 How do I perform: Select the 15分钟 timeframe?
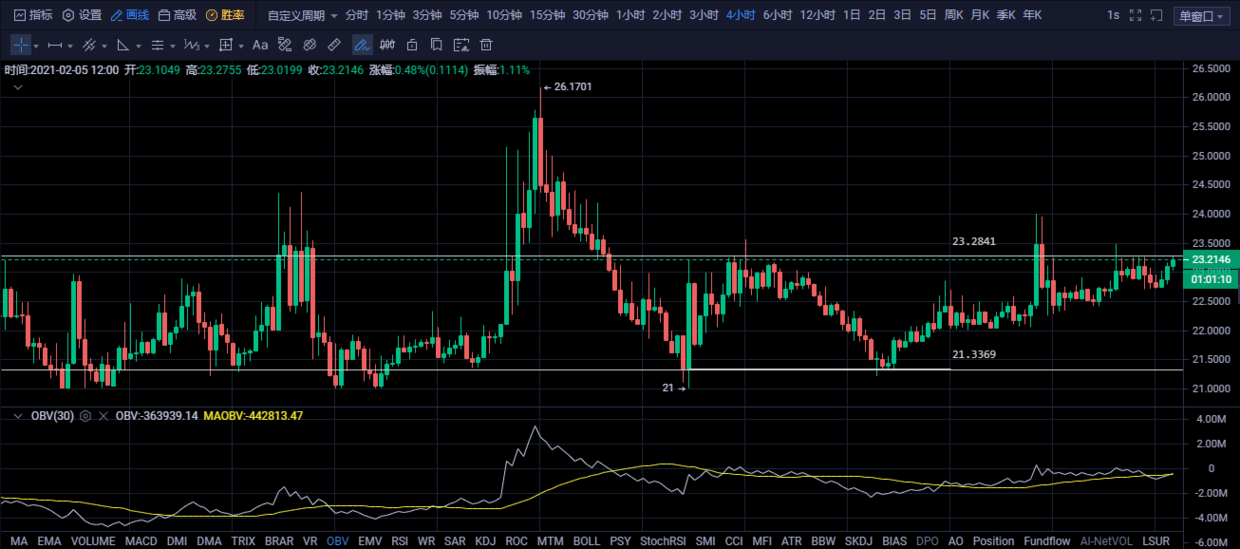[547, 15]
